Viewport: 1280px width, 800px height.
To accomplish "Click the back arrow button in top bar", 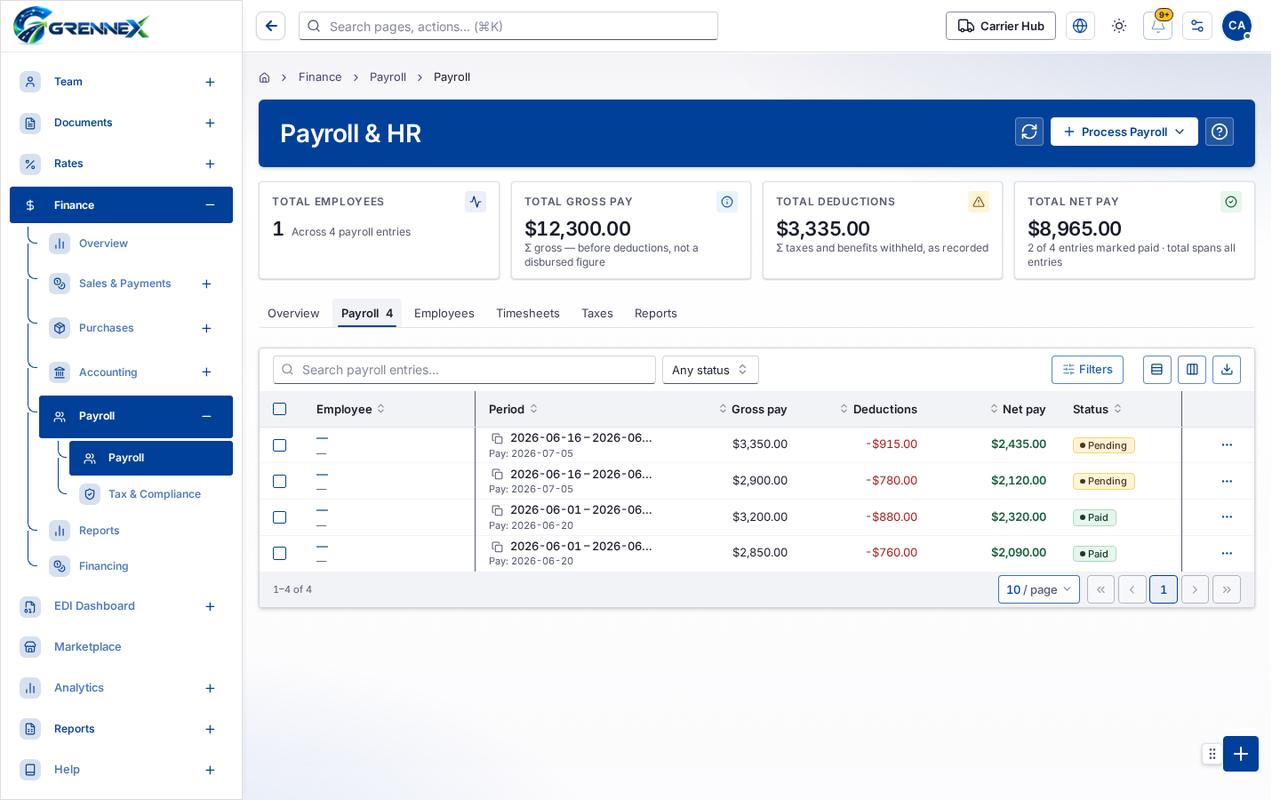I will (x=270, y=26).
